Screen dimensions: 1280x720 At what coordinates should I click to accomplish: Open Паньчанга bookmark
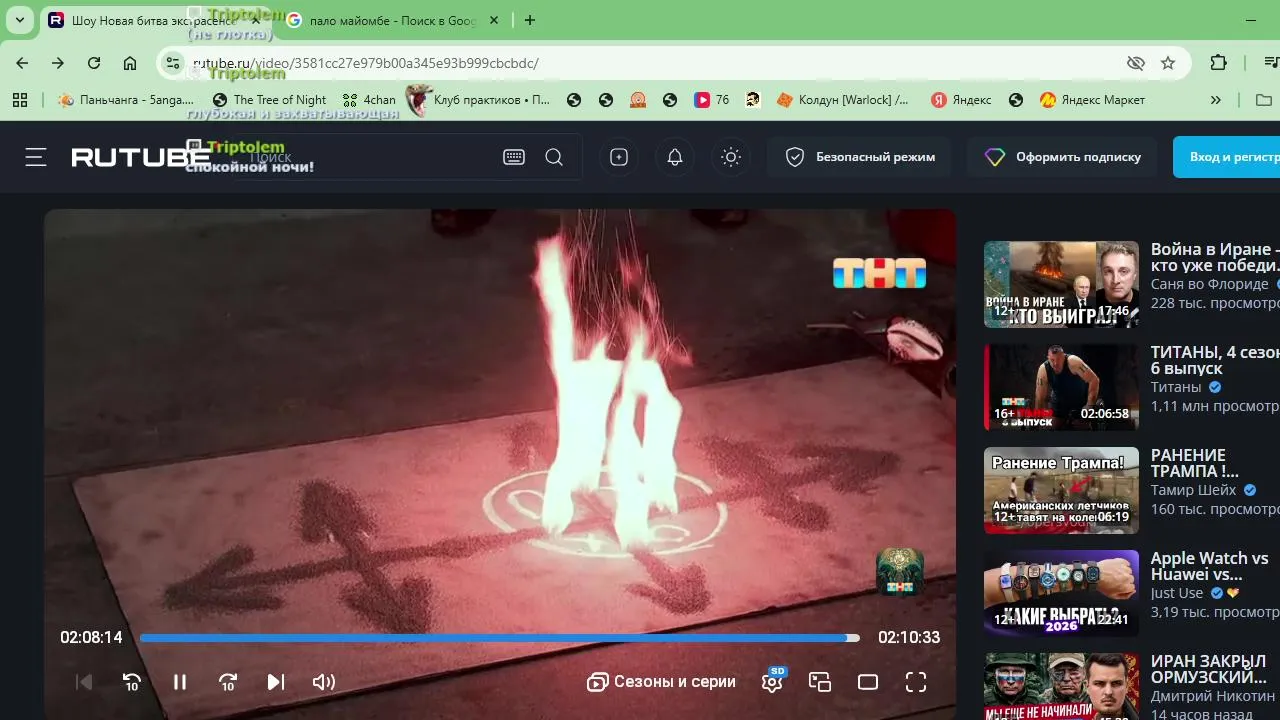(x=126, y=100)
